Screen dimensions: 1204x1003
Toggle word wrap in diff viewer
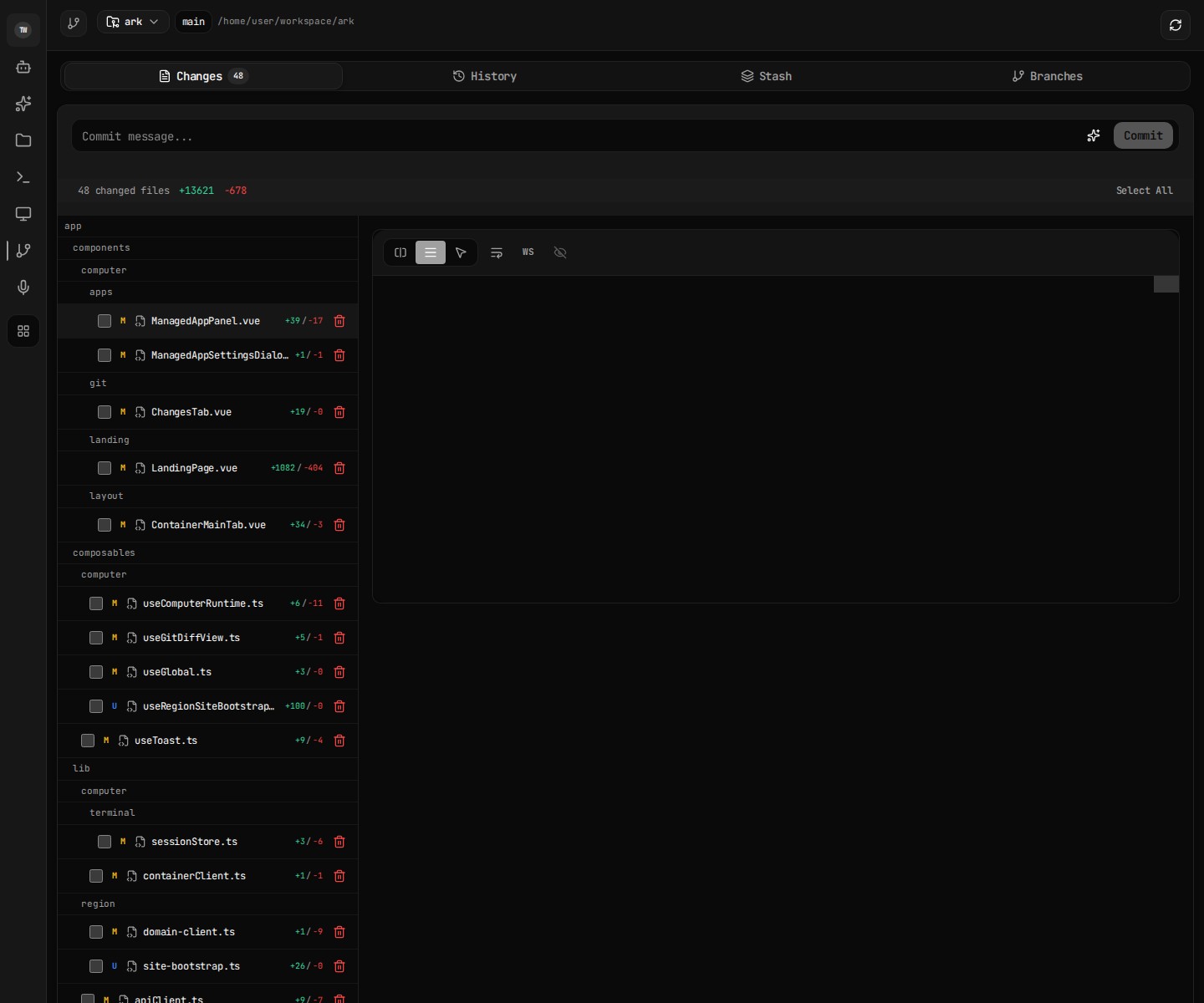497,252
